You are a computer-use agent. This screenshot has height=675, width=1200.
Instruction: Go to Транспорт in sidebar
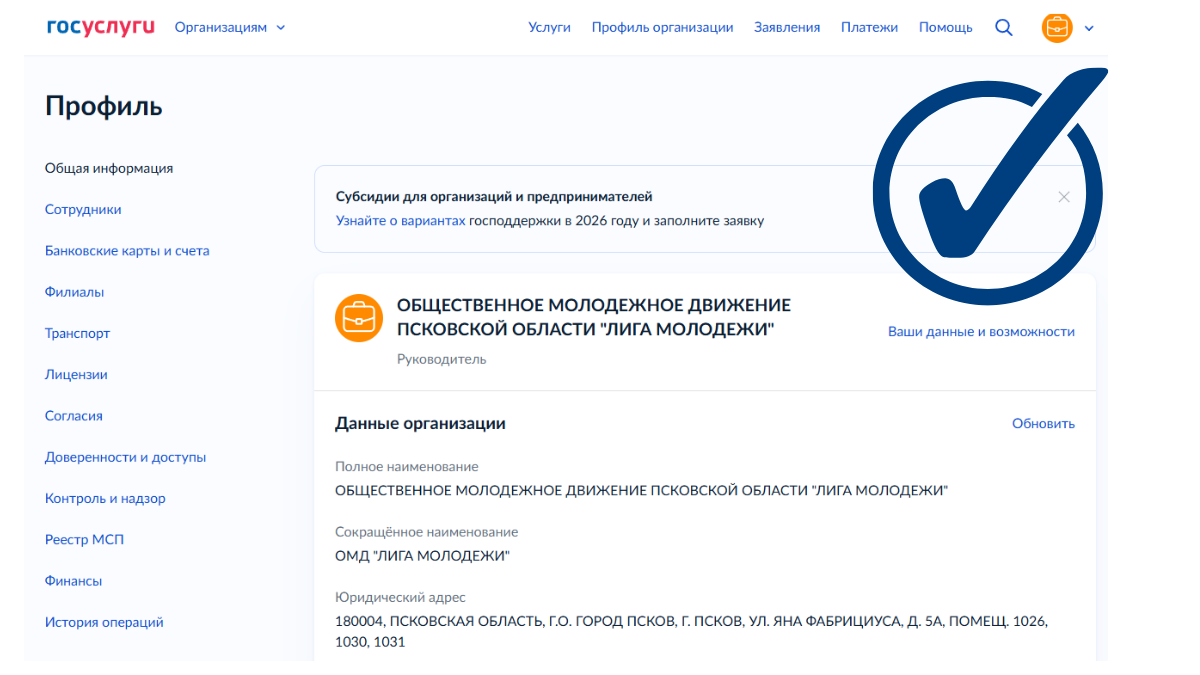77,333
